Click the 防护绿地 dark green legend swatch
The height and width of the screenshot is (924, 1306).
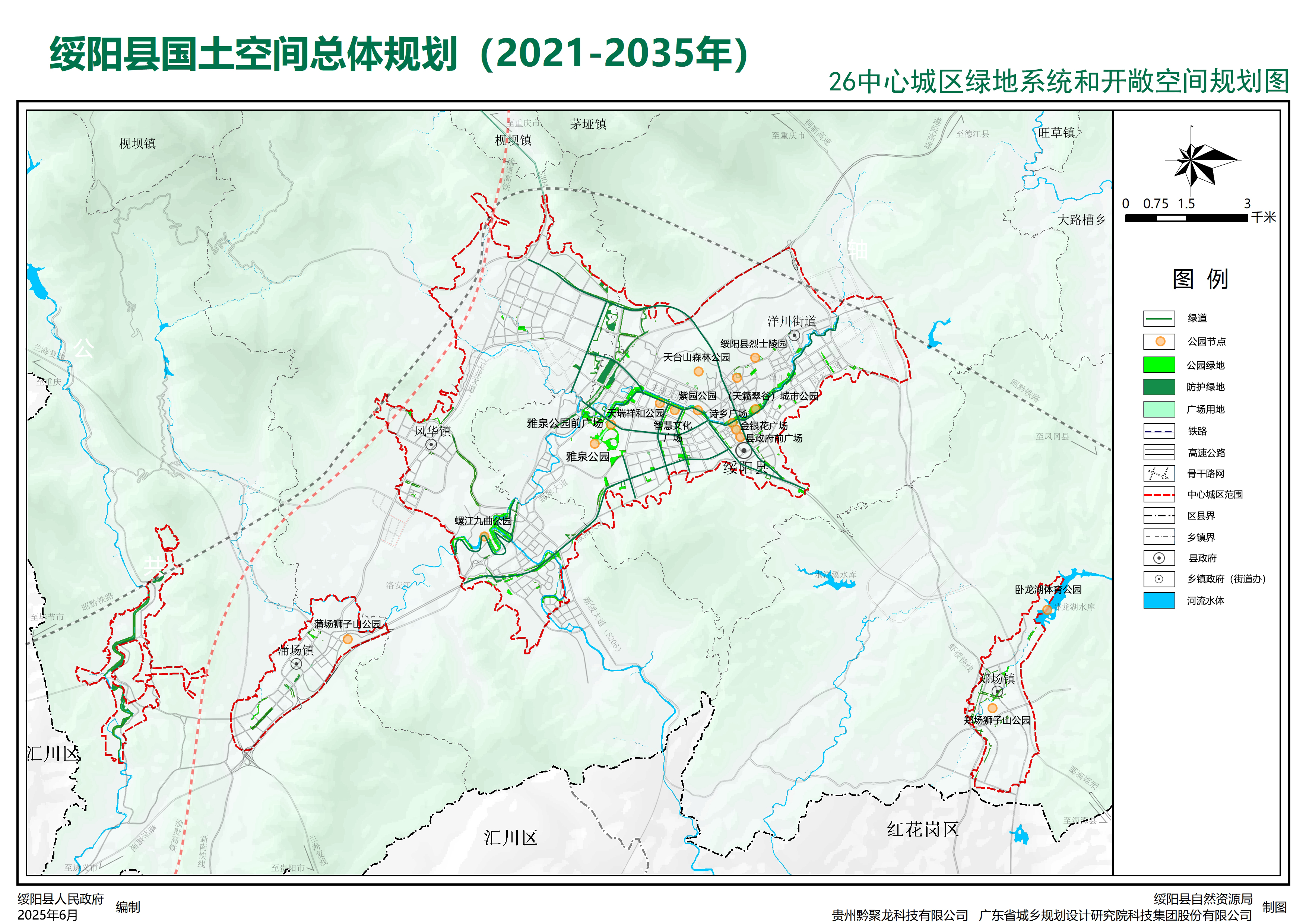[1158, 387]
